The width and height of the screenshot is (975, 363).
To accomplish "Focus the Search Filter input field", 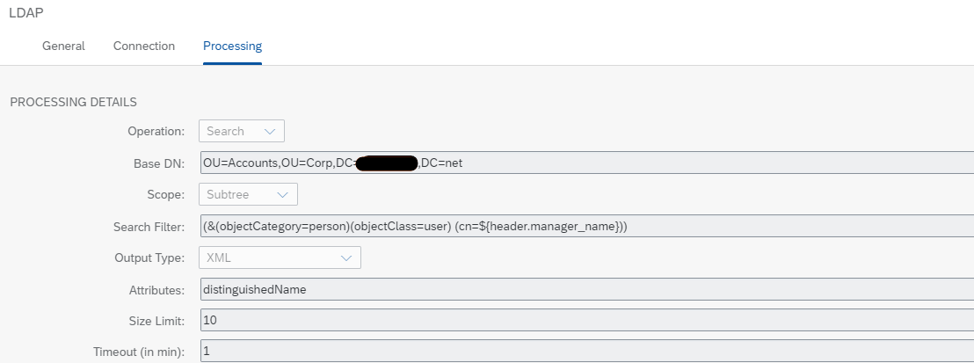I will coord(587,226).
